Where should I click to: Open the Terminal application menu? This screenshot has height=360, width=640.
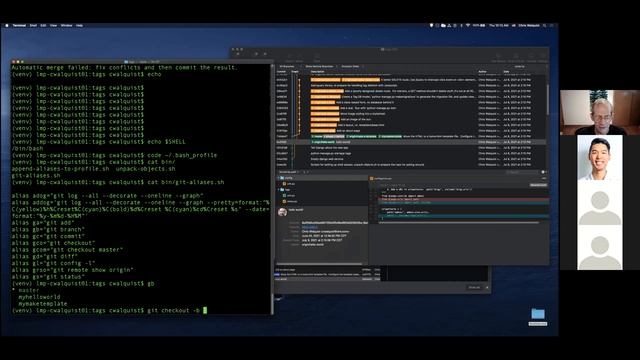click(x=19, y=25)
